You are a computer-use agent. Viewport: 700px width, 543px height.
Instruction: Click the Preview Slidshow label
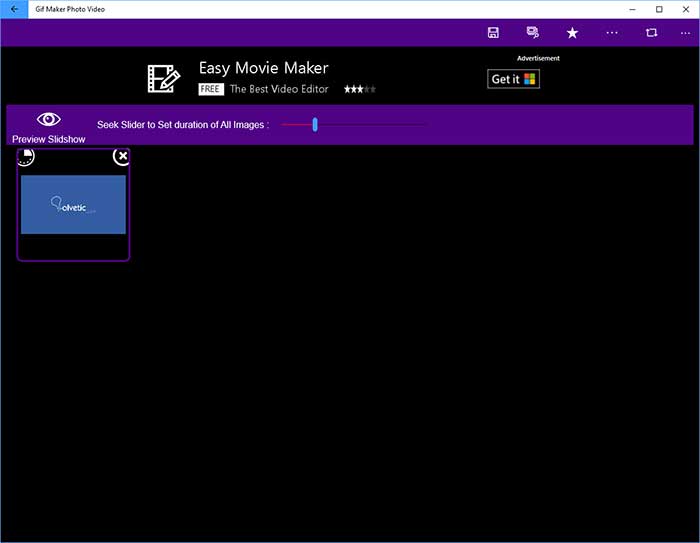pyautogui.click(x=49, y=139)
